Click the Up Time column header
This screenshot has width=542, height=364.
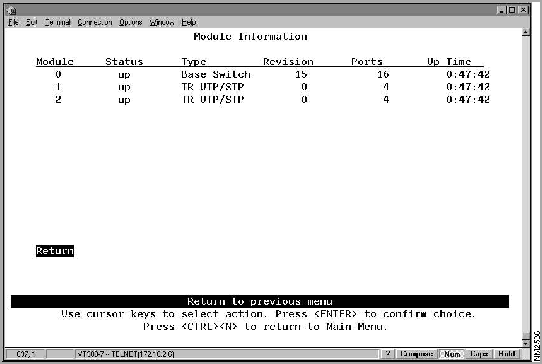[449, 62]
